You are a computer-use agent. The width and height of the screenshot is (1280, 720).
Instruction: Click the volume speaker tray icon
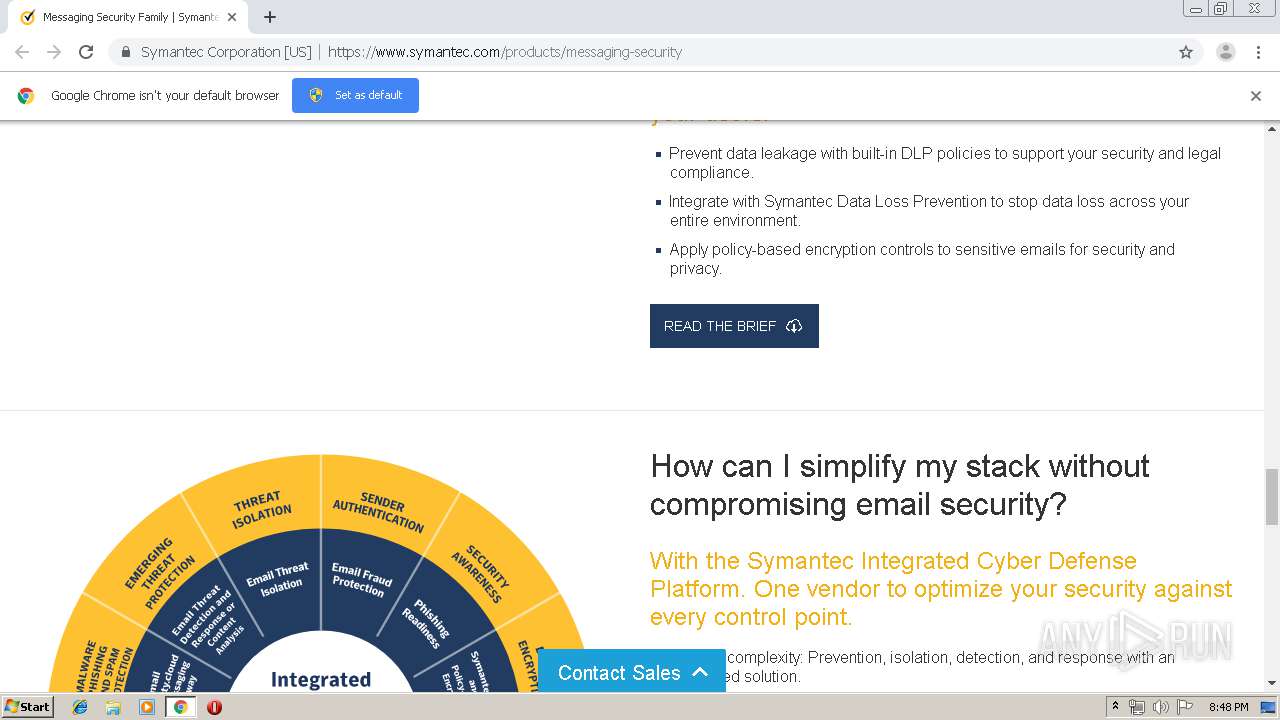coord(1161,707)
